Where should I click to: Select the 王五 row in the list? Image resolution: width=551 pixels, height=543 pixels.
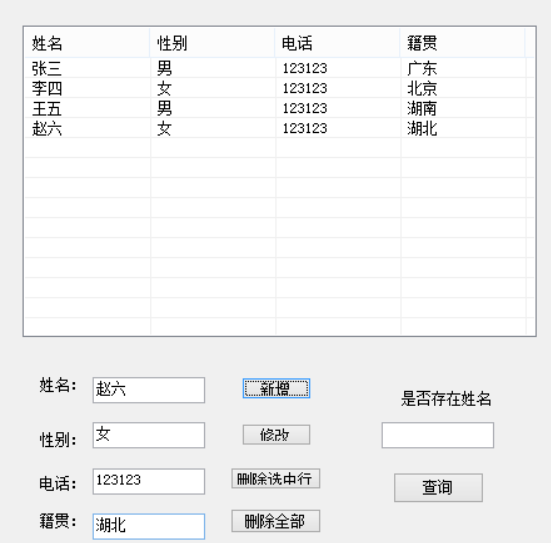(279, 108)
